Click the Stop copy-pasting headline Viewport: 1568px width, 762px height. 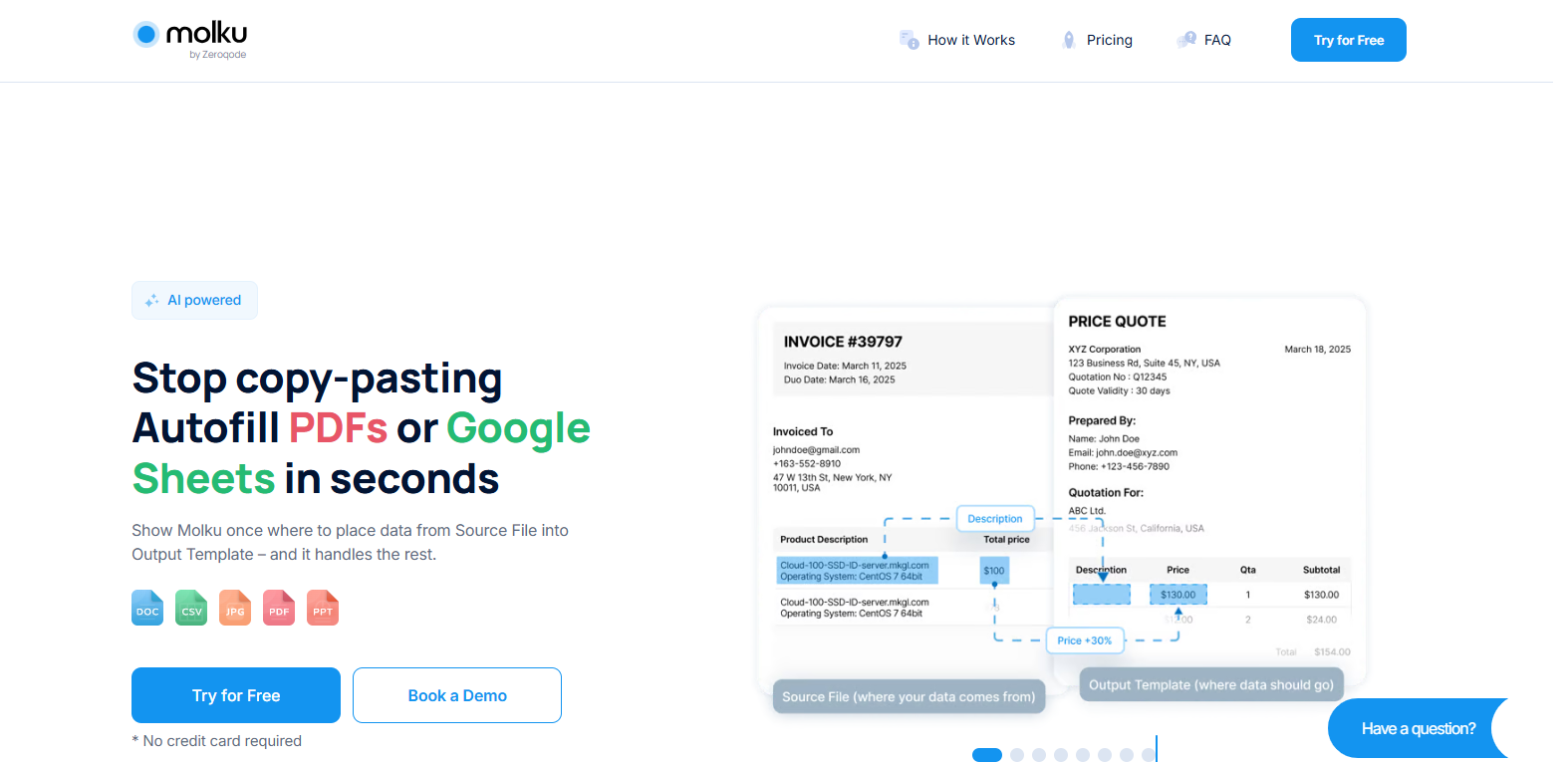coord(317,379)
